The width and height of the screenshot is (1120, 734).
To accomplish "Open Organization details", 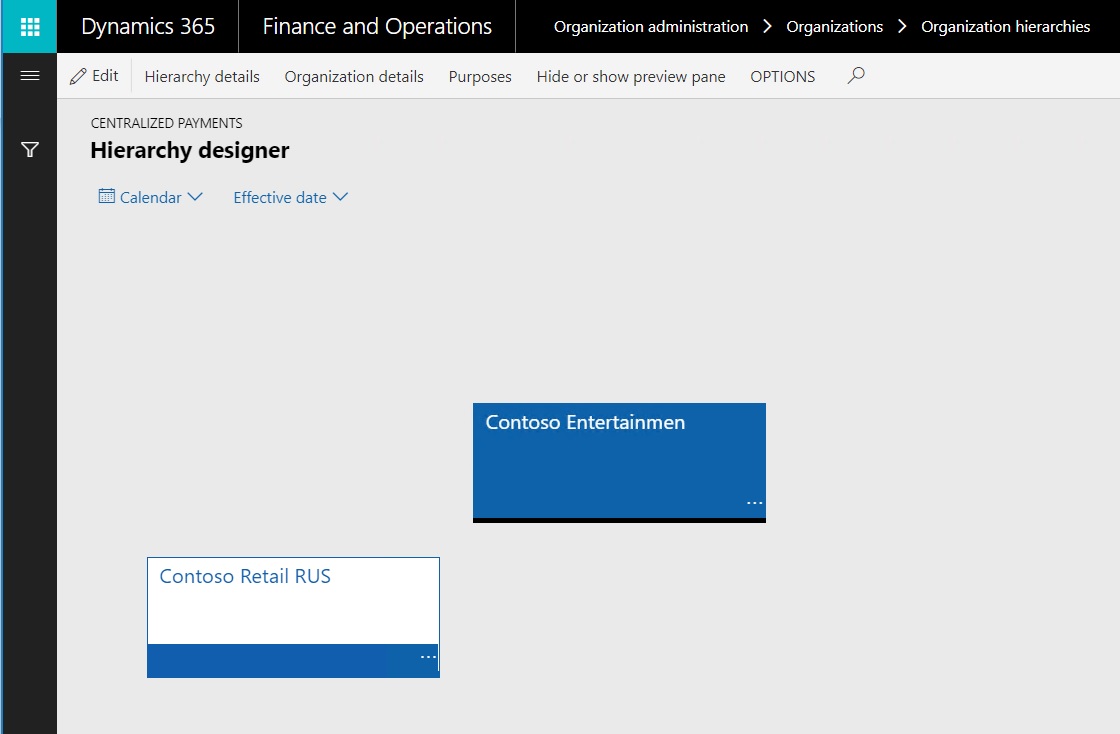I will pyautogui.click(x=354, y=76).
